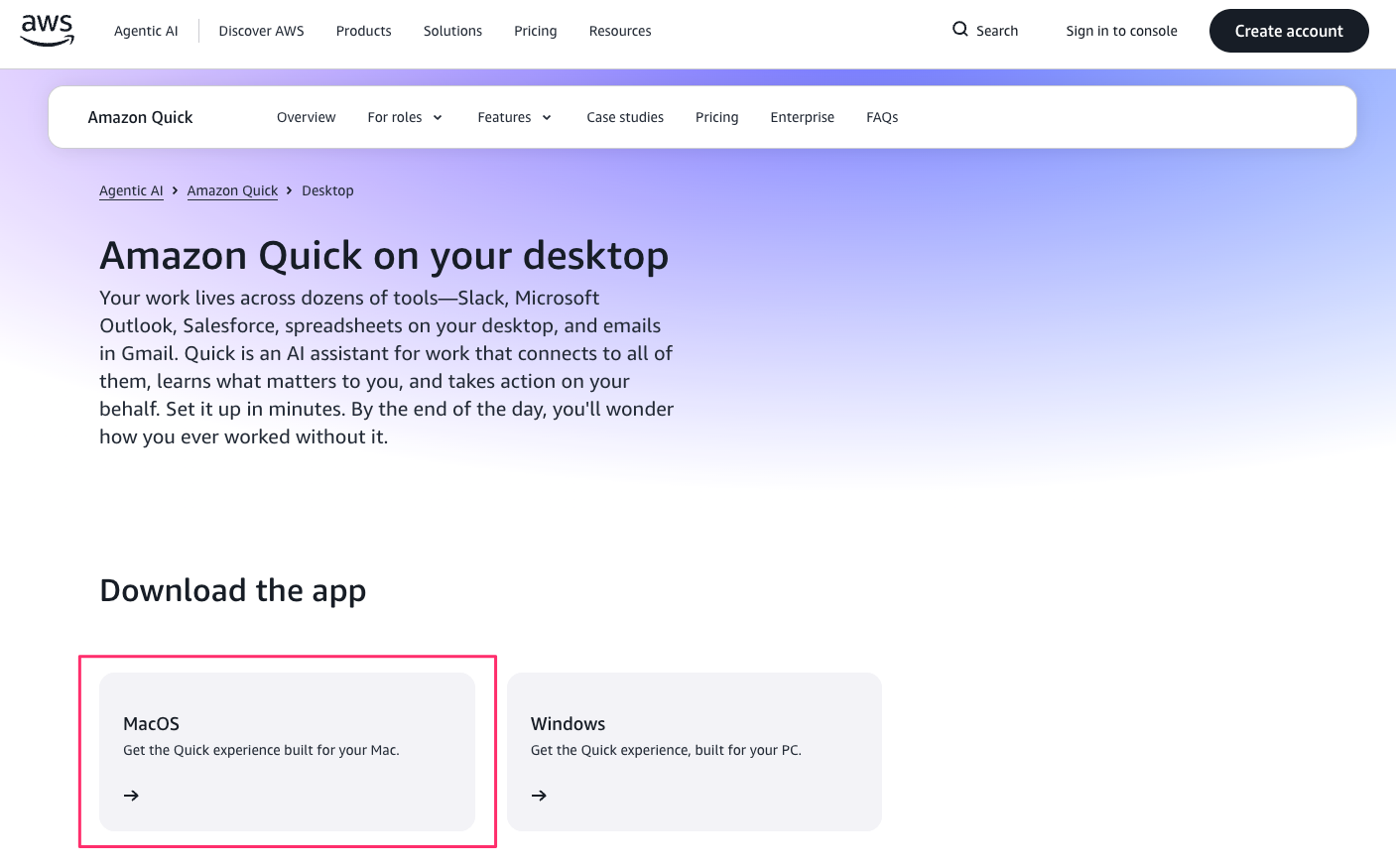Open the FAQs tab
This screenshot has width=1396, height=868.
[882, 117]
